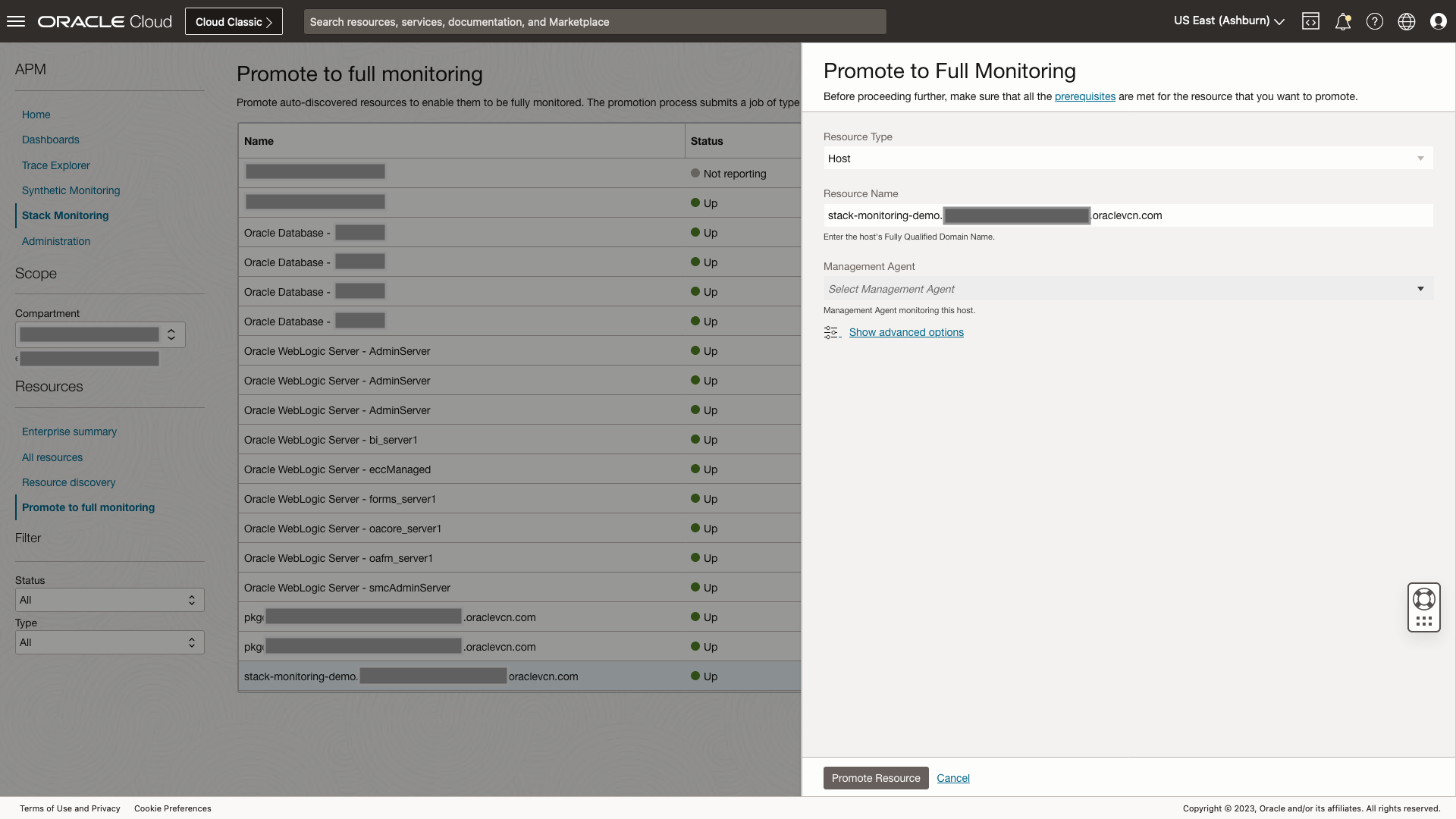Image resolution: width=1456 pixels, height=819 pixels.
Task: Click the Resource Name input field
Action: (x=1128, y=215)
